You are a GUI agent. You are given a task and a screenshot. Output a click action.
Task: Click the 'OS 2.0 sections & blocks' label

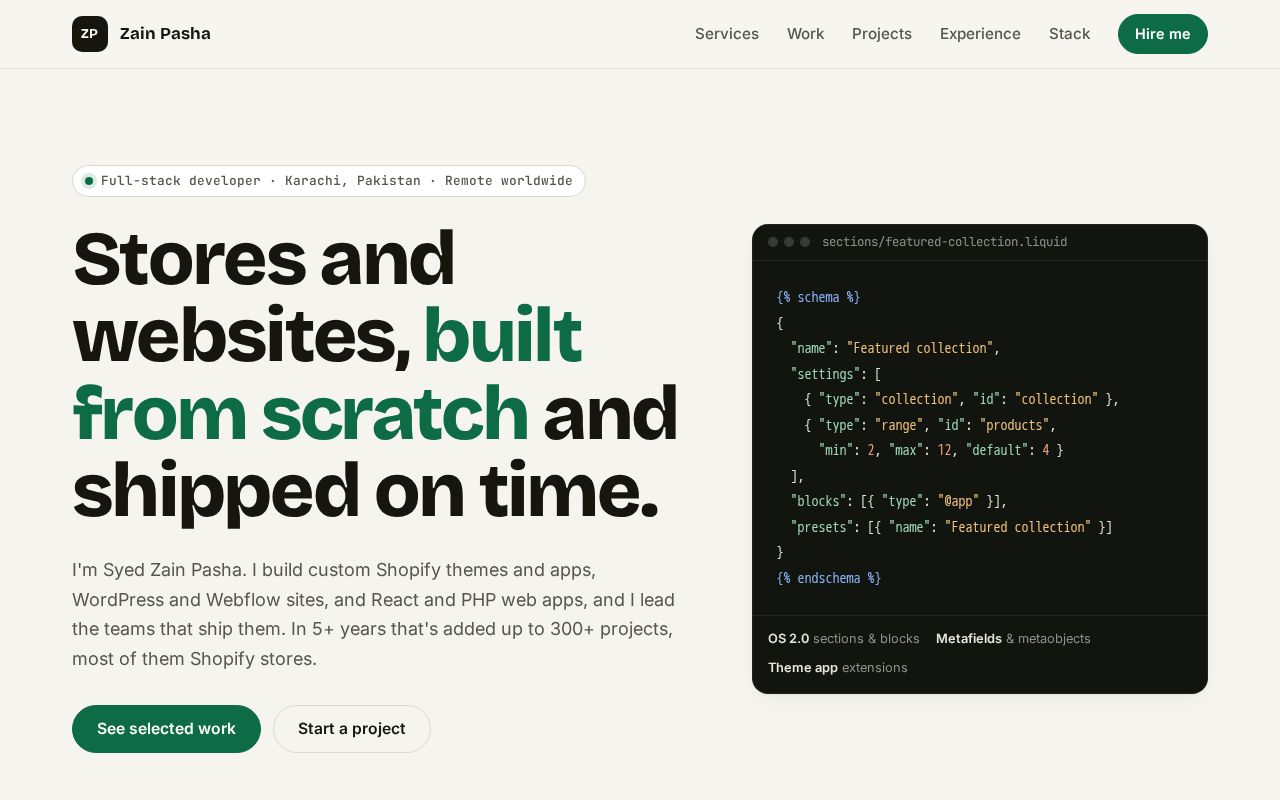tap(844, 639)
